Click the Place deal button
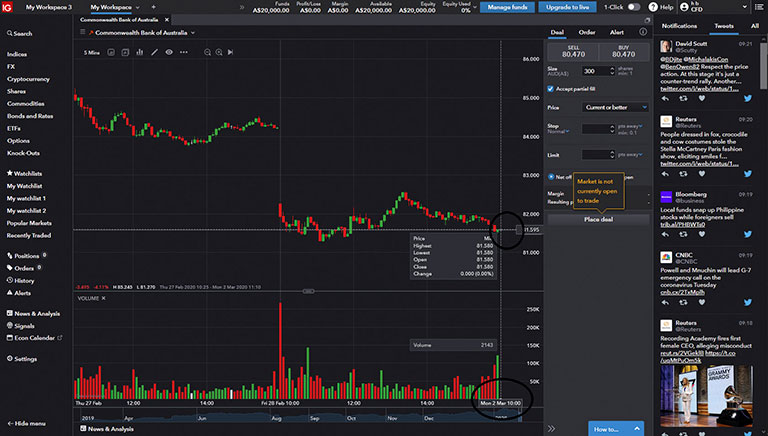 599,219
